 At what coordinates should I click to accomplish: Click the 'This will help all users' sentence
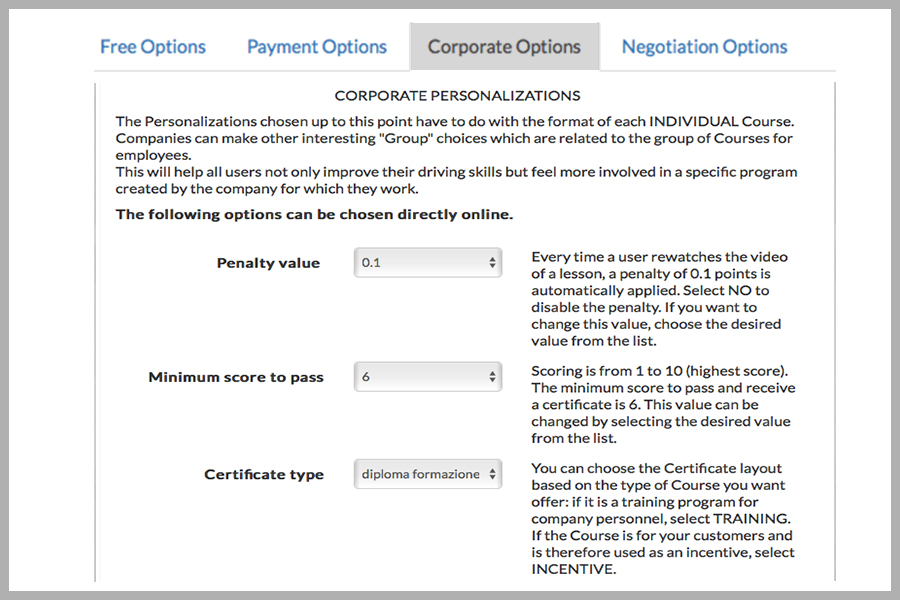456,180
